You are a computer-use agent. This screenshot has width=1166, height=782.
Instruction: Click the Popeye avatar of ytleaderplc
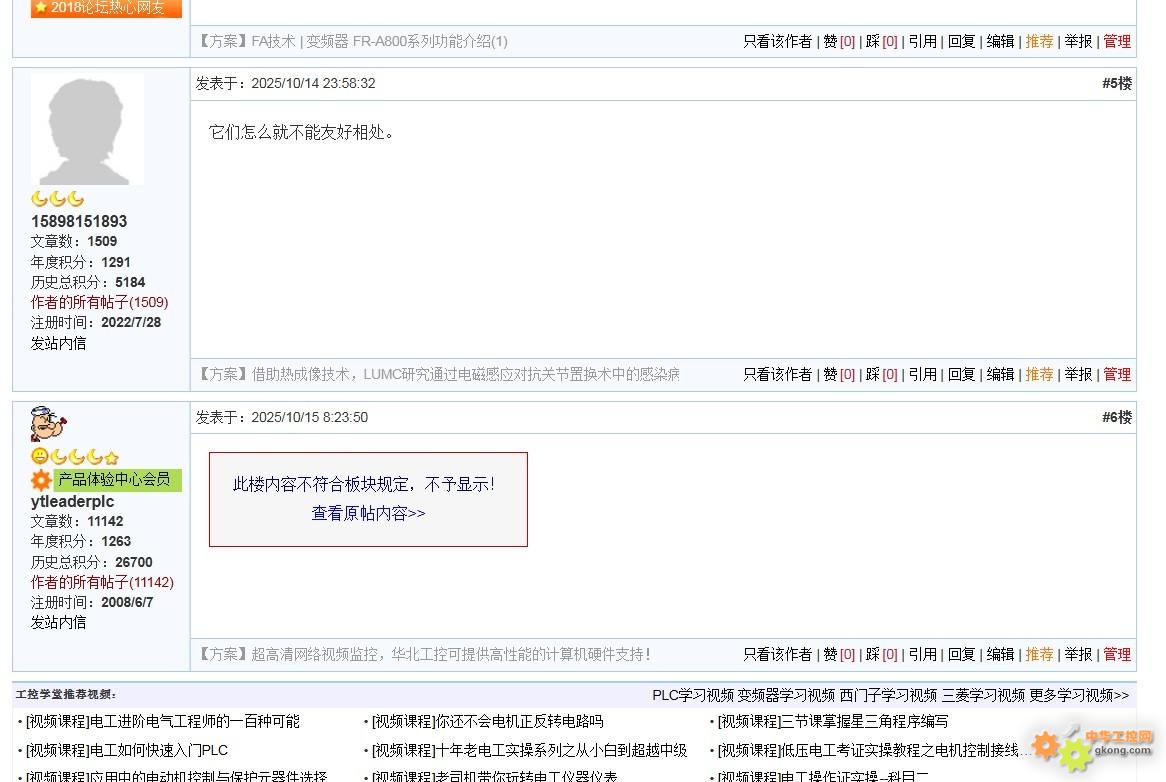48,425
